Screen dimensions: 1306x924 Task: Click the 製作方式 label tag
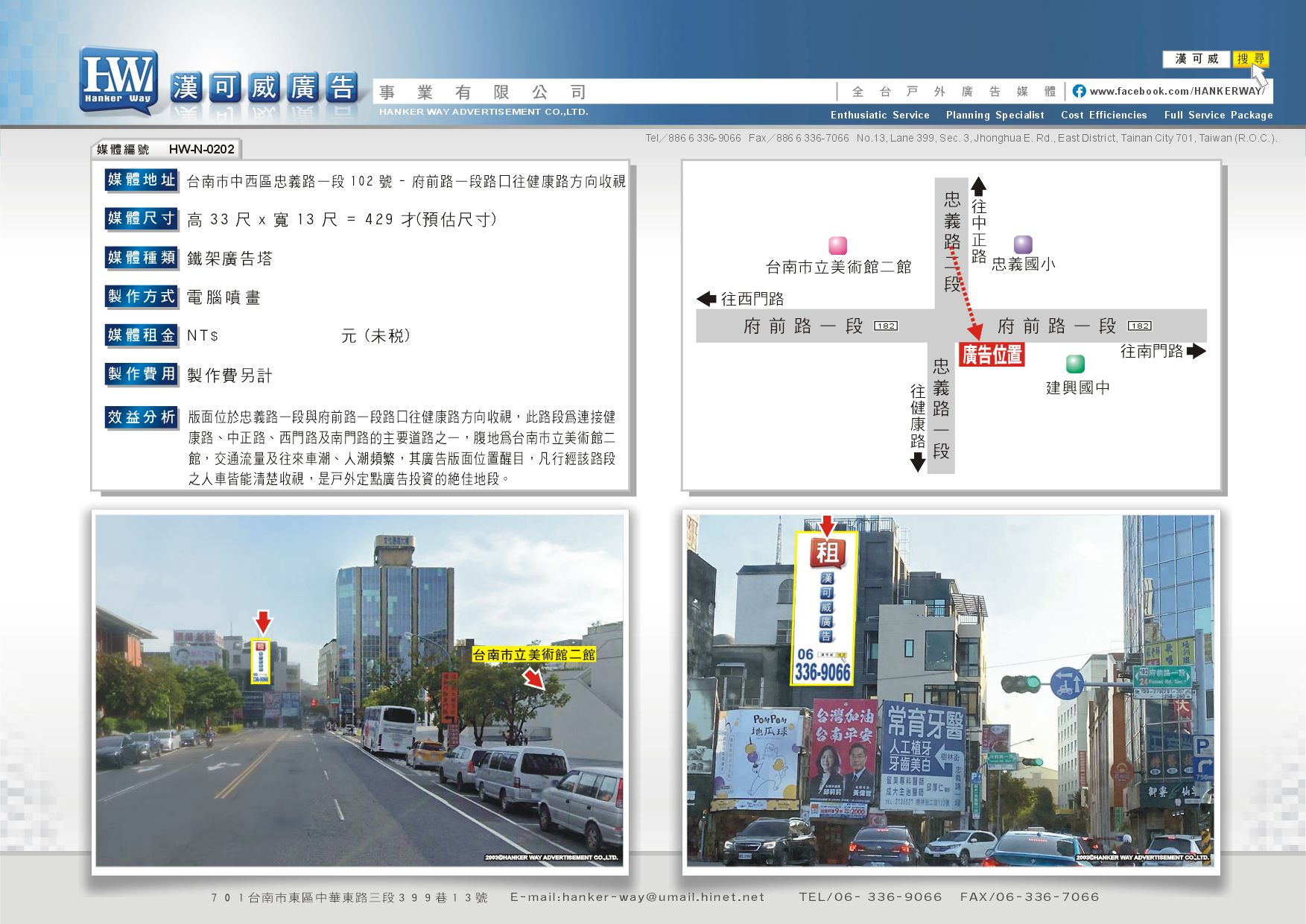coord(141,296)
